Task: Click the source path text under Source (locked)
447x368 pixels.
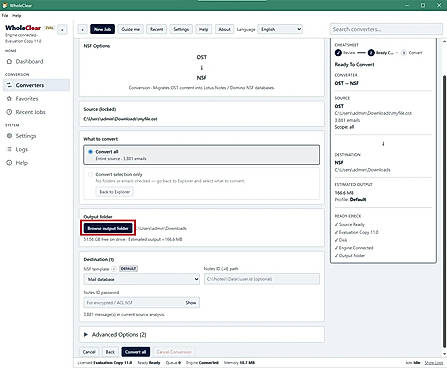Action: (x=120, y=119)
